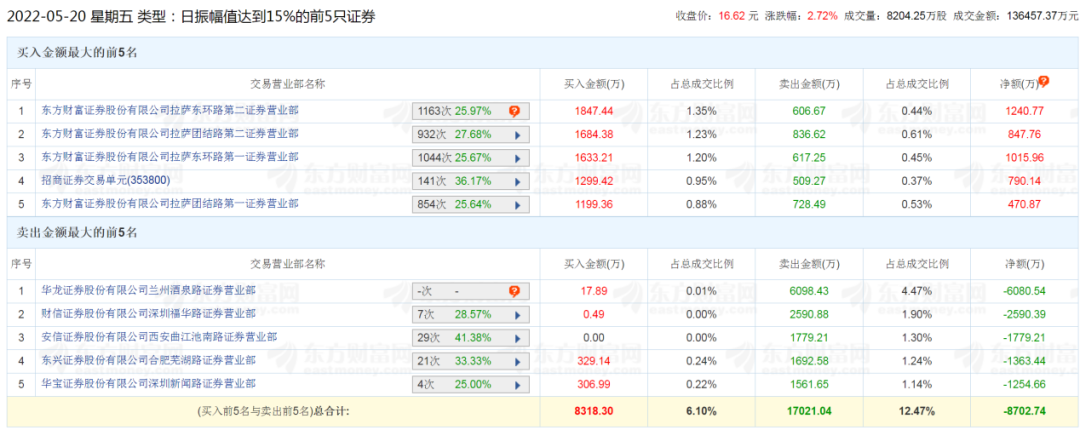Select the buy amount 329.14 cell
The width and height of the screenshot is (1080, 430).
[x=593, y=362]
